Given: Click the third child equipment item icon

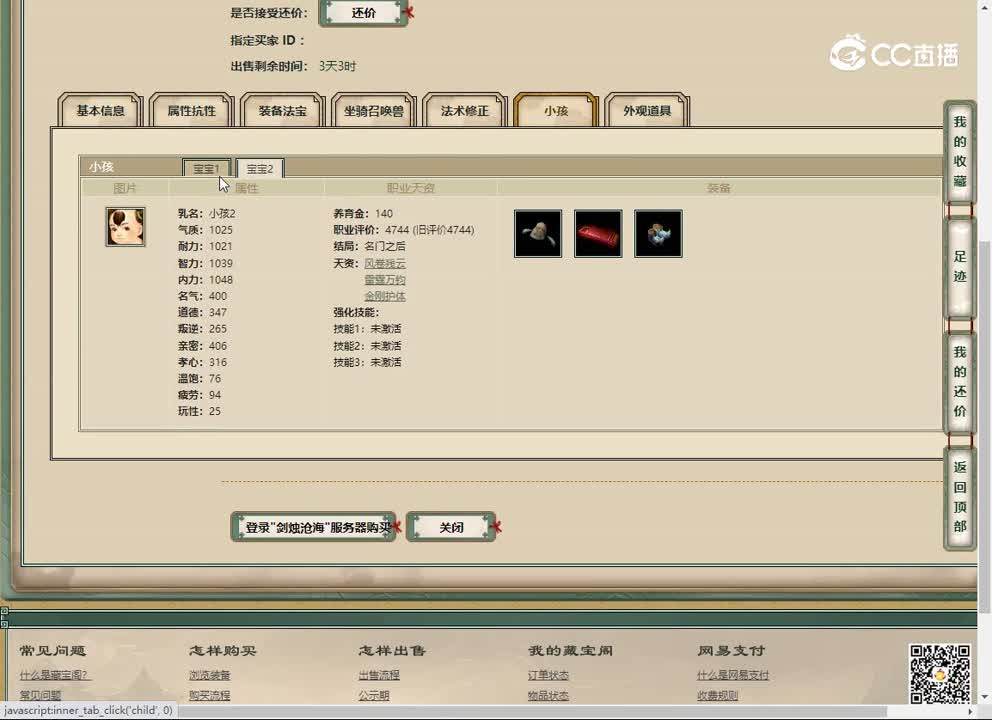Looking at the screenshot, I should 658,233.
